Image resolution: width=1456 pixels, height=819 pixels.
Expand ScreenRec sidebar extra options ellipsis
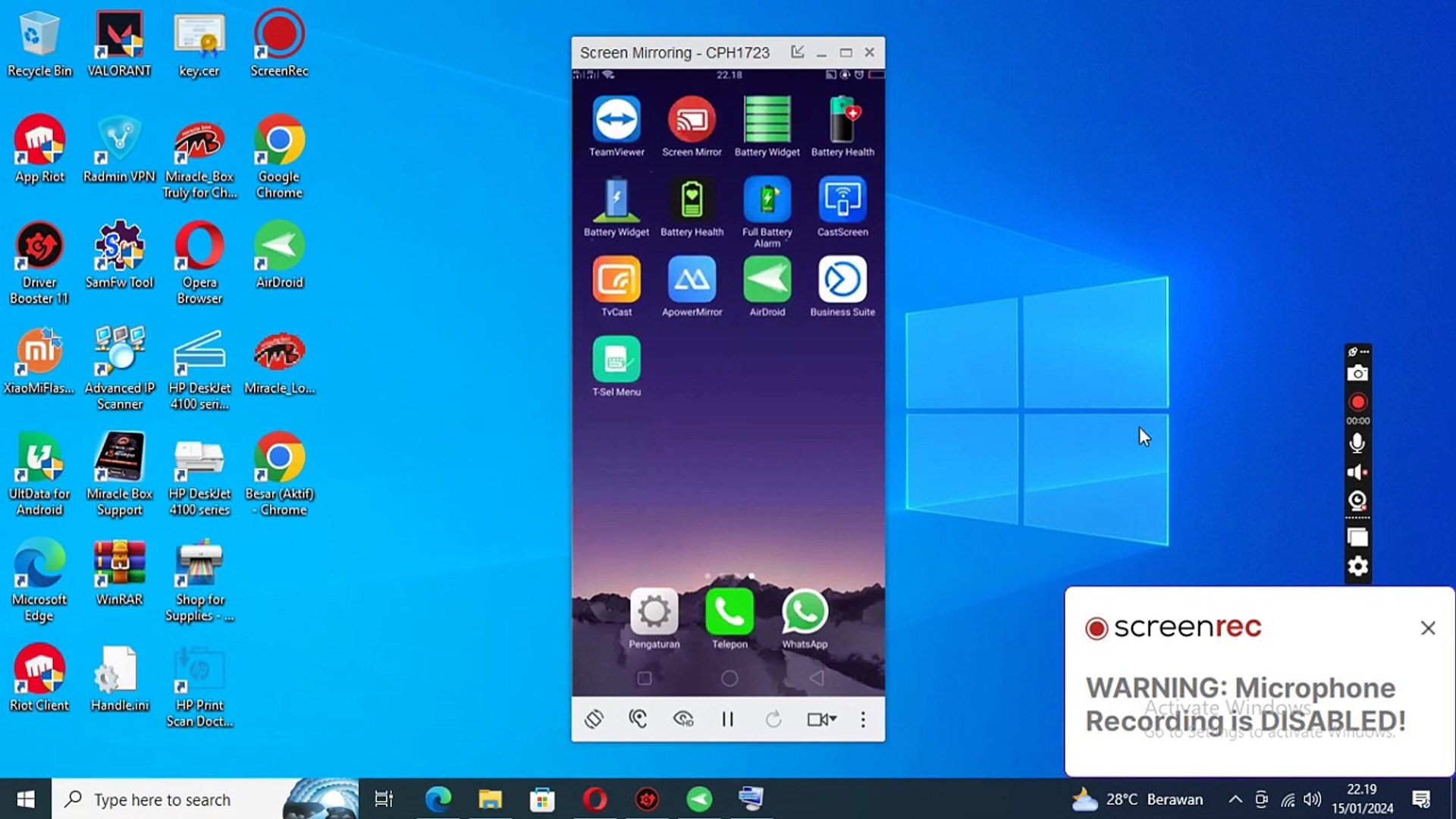coord(1363,350)
